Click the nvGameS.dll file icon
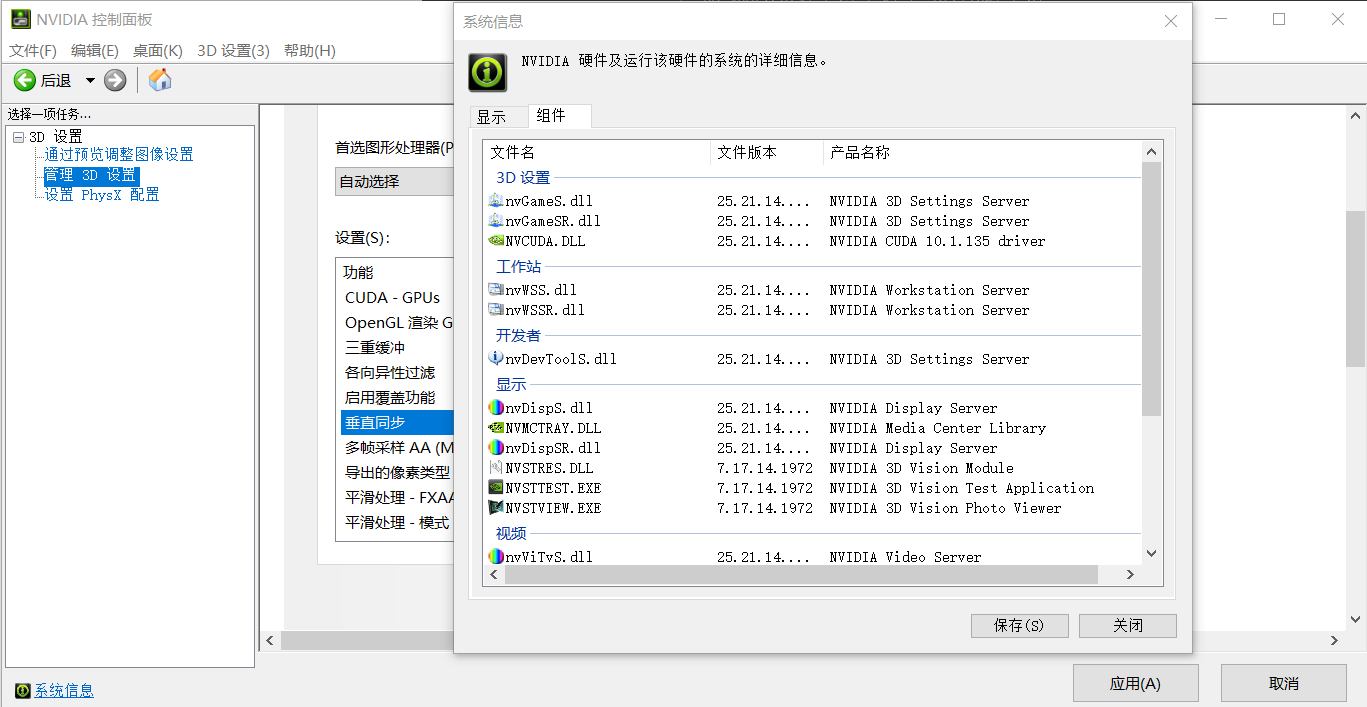This screenshot has height=707, width=1367. pos(496,201)
